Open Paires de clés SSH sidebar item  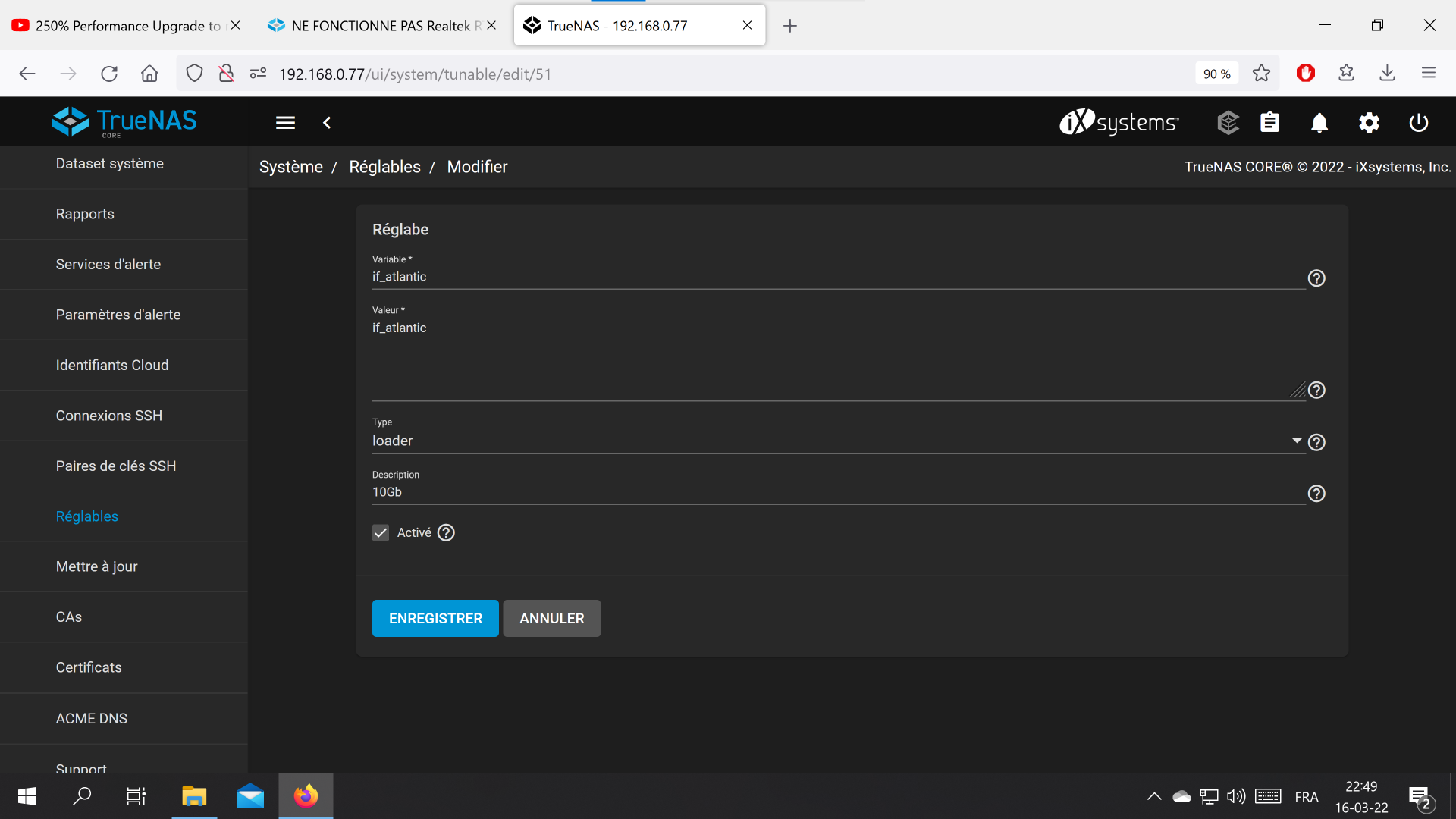click(x=124, y=466)
